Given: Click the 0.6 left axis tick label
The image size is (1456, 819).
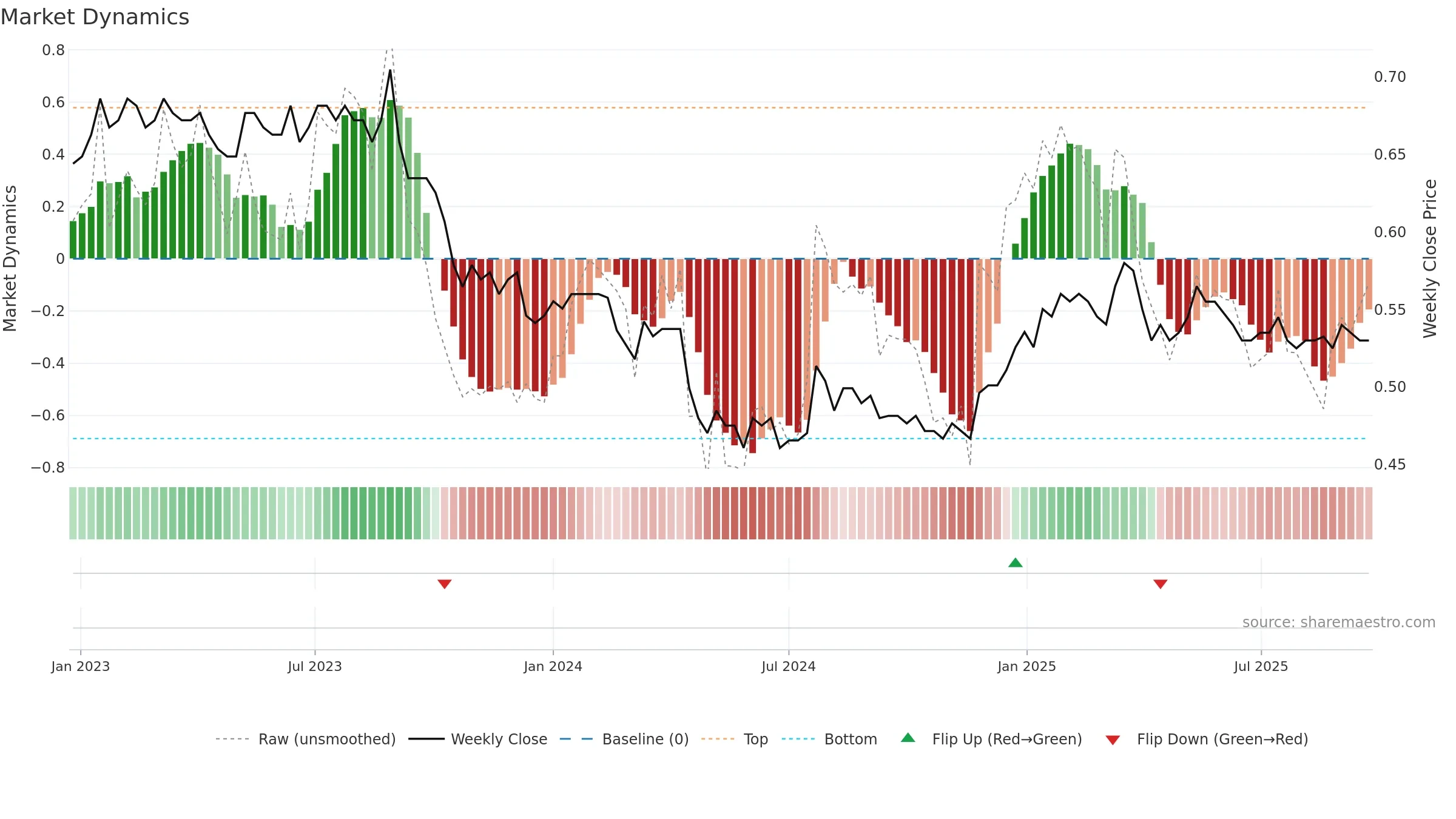Looking at the screenshot, I should click(53, 102).
